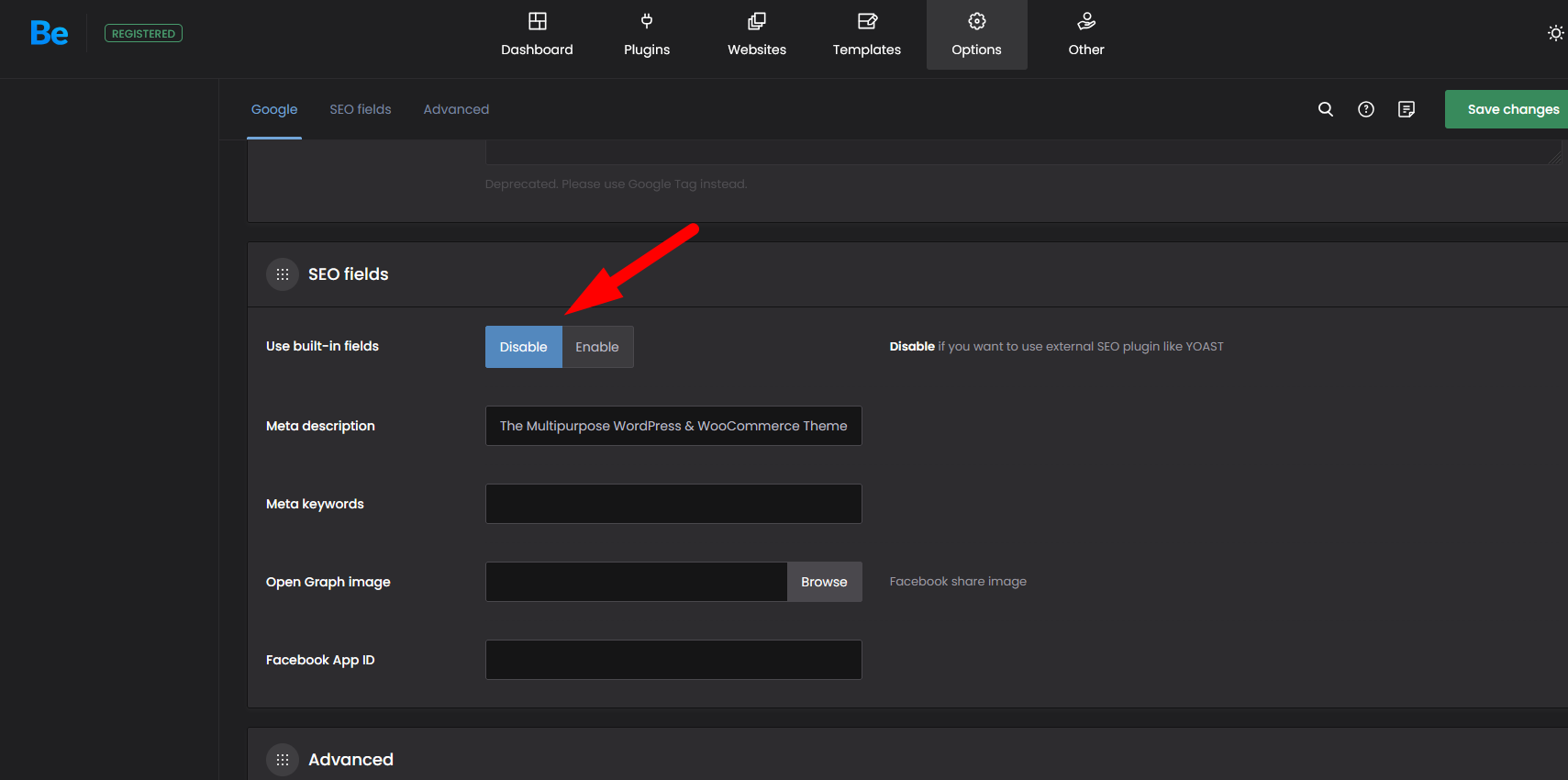Open the Plugins menu
Viewport: 1568px width, 780px height.
647,35
